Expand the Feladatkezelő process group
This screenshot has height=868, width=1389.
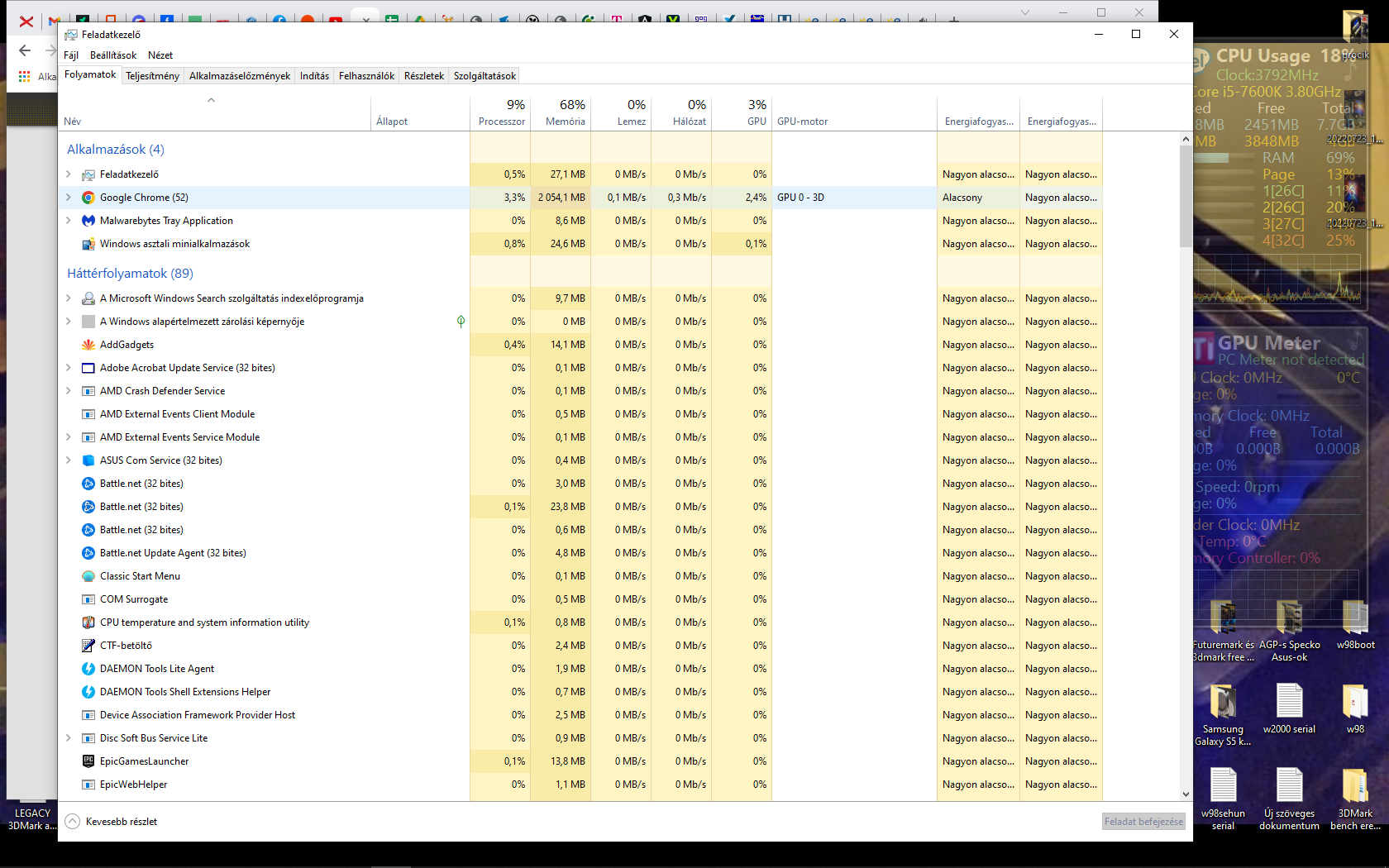coord(69,174)
